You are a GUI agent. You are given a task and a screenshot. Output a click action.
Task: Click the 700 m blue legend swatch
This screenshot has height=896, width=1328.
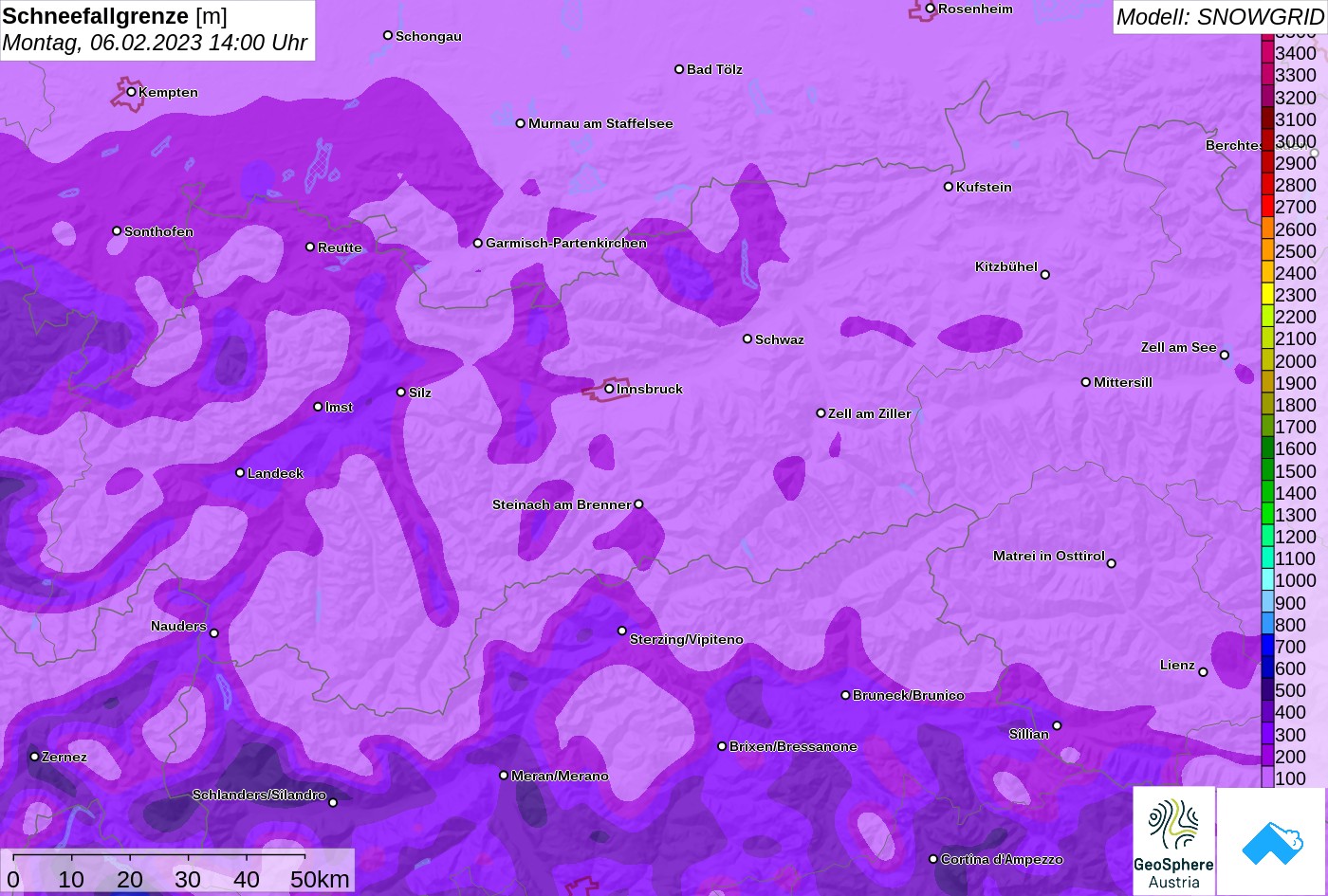1266,646
